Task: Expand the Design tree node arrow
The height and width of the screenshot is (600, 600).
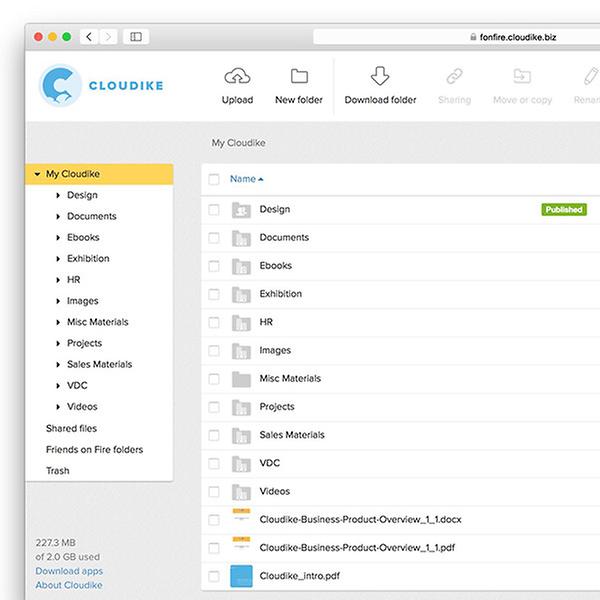Action: [58, 196]
